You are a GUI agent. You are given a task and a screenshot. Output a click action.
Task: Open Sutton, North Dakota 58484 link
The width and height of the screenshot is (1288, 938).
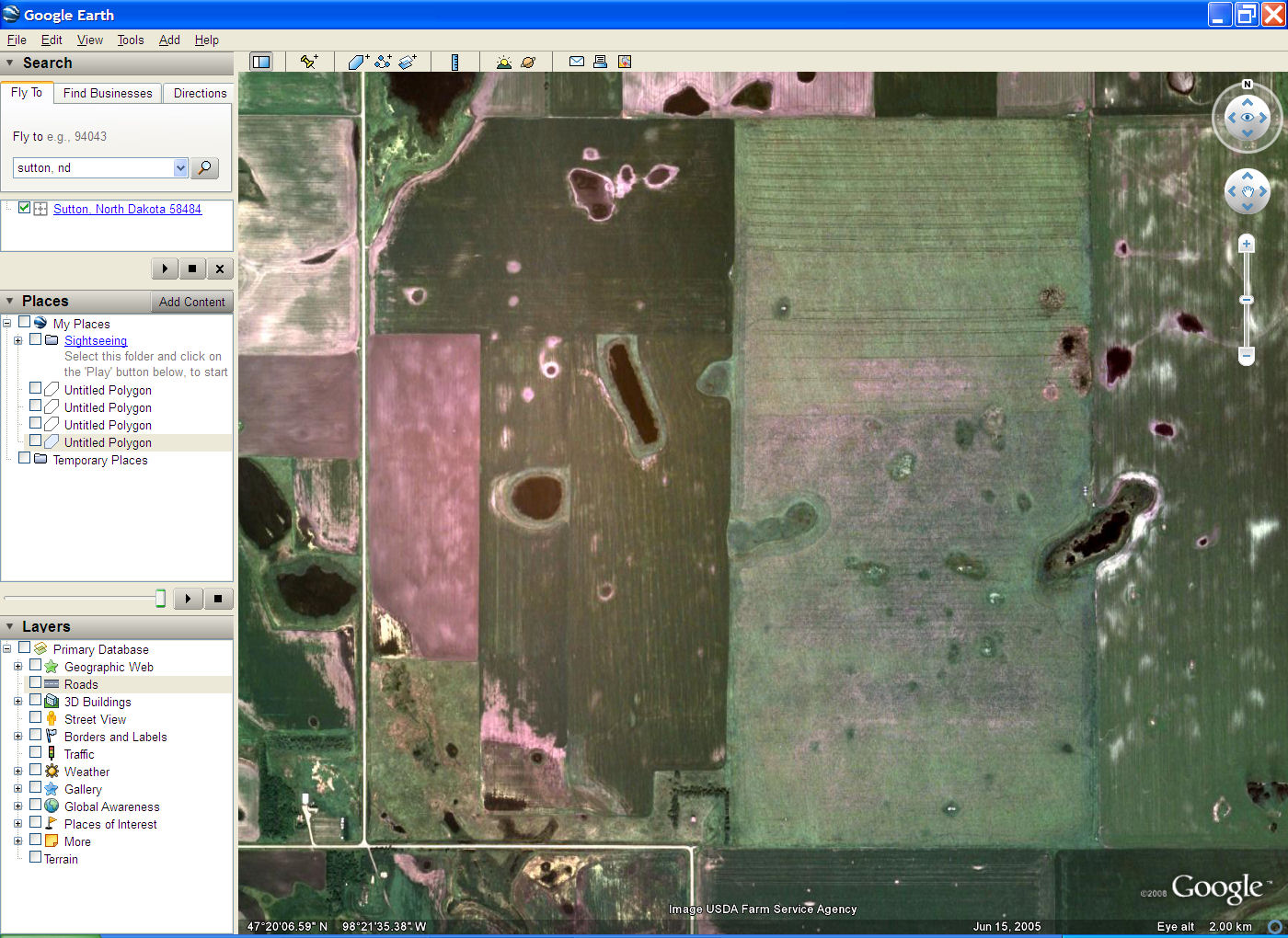[x=127, y=209]
